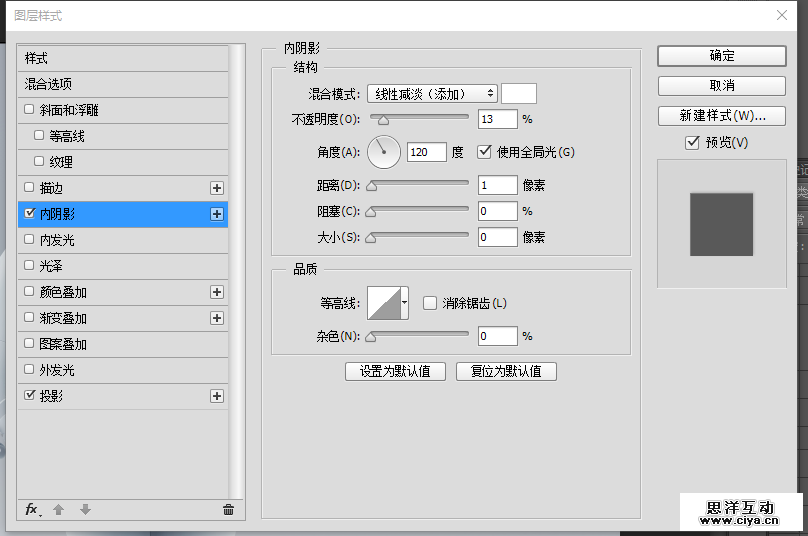
Task: Enable the 消除锯齿 checkbox
Action: (430, 303)
